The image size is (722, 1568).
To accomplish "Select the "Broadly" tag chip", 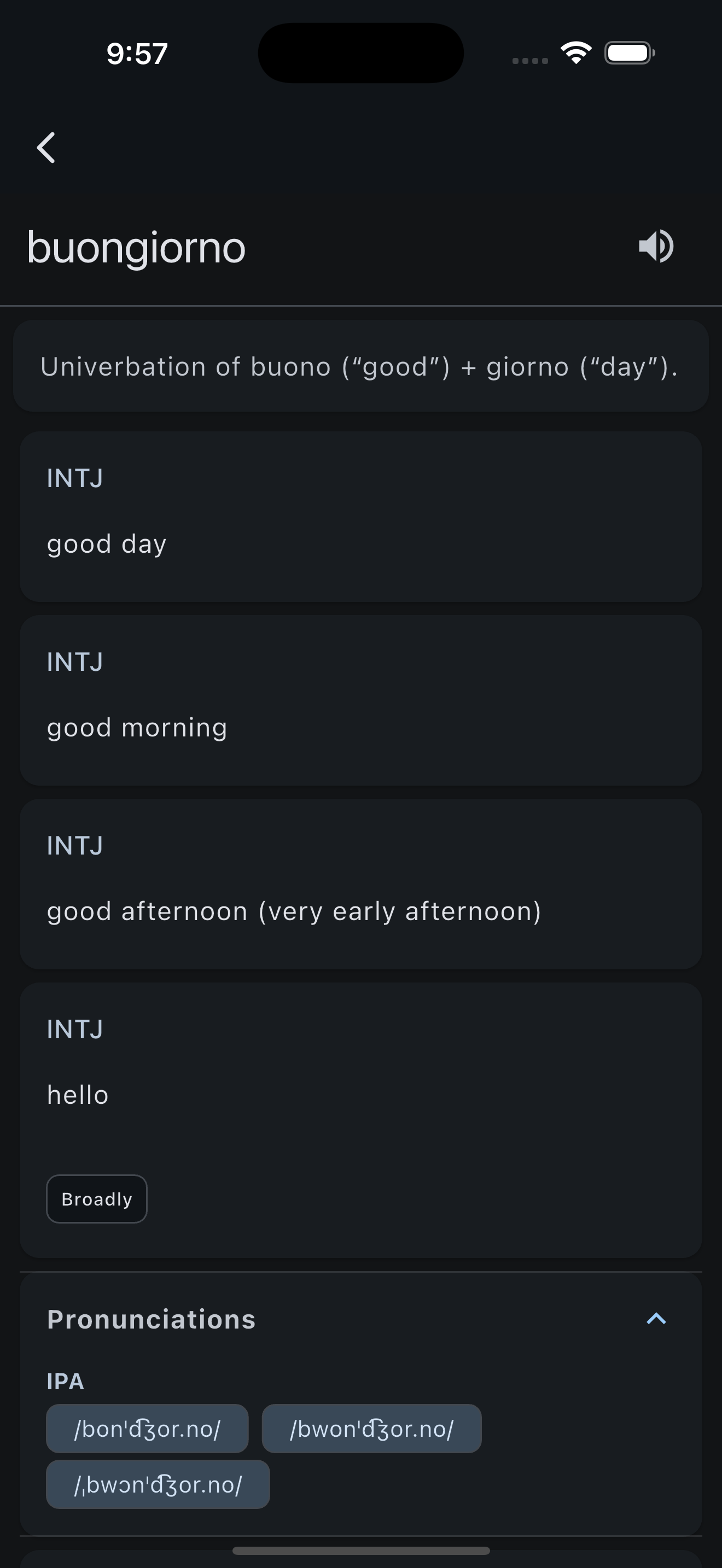I will 97,1199.
